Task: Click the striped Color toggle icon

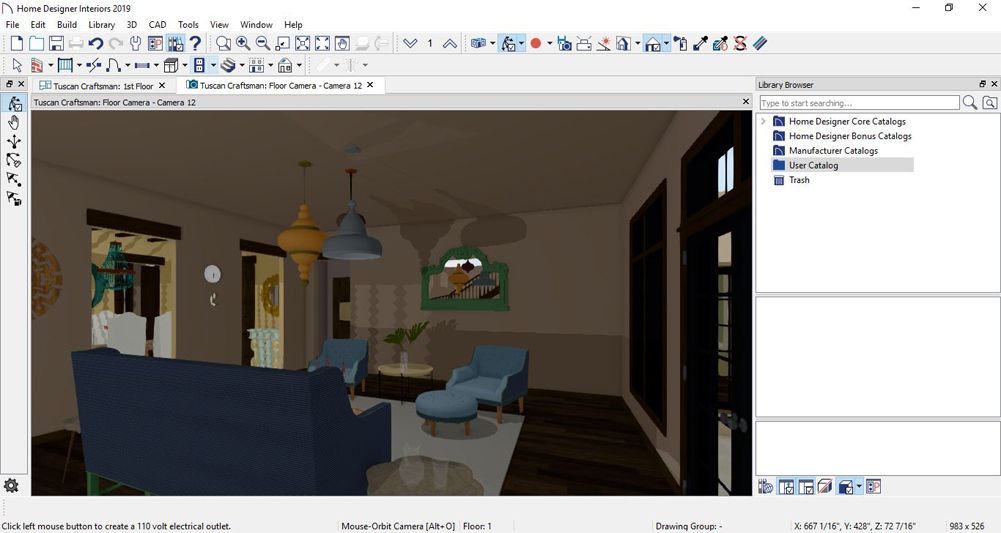Action: click(x=760, y=43)
